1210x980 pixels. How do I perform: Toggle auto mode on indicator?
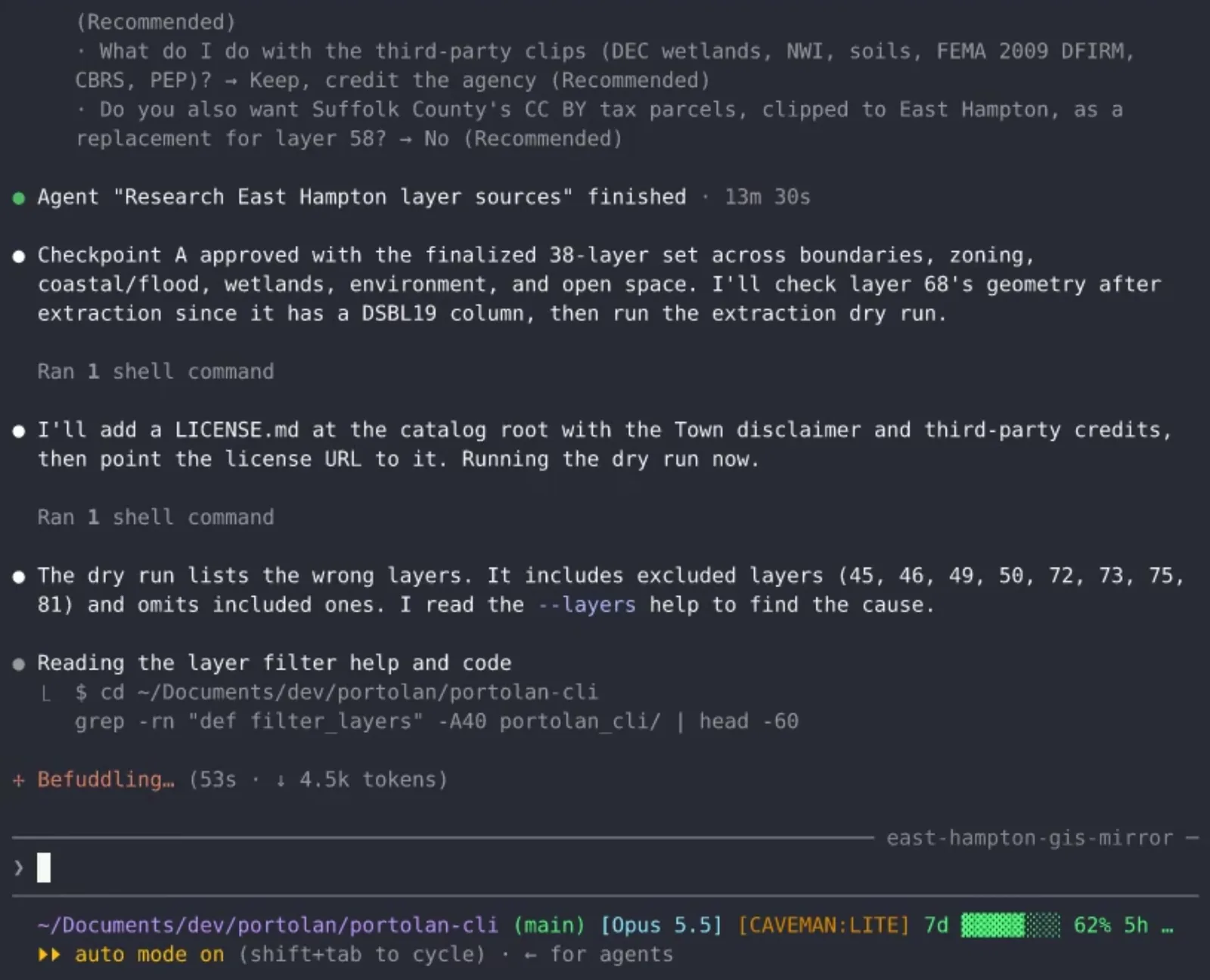(x=150, y=954)
